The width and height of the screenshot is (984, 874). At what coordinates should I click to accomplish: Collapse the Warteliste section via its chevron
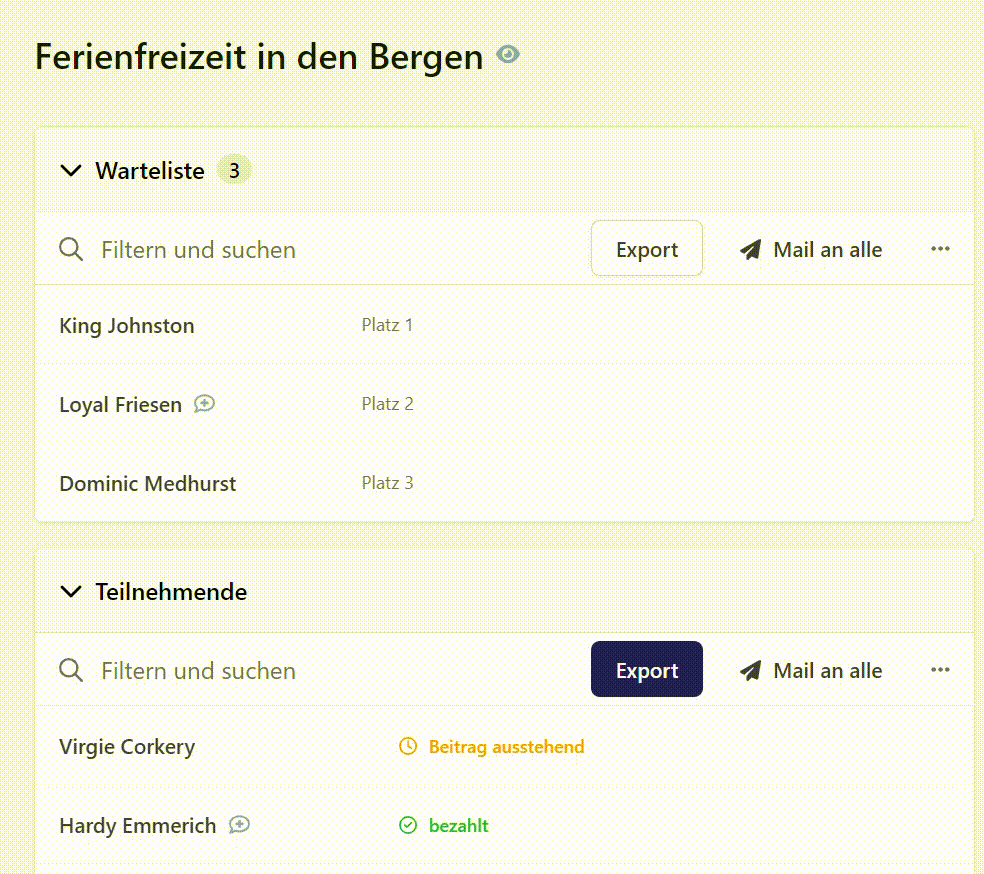click(70, 170)
